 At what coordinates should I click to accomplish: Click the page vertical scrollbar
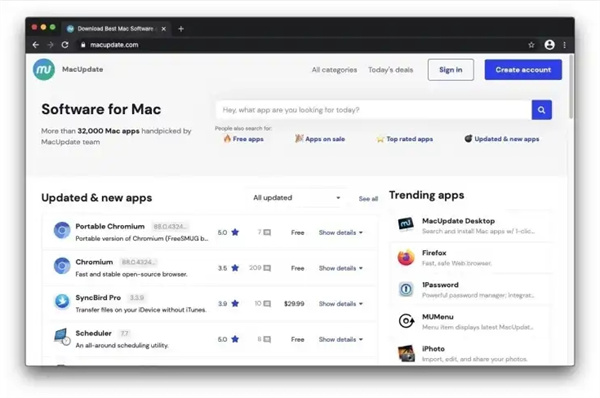pyautogui.click(x=571, y=86)
